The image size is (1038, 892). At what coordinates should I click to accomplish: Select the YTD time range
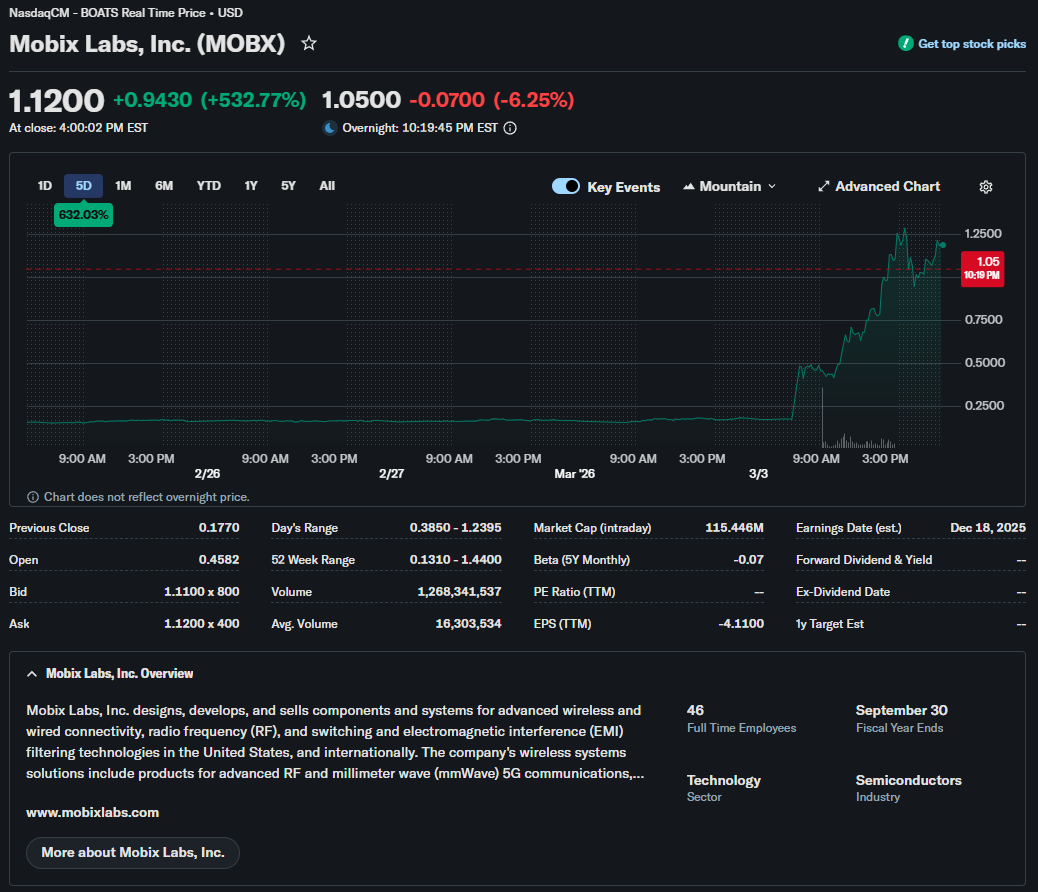(209, 186)
